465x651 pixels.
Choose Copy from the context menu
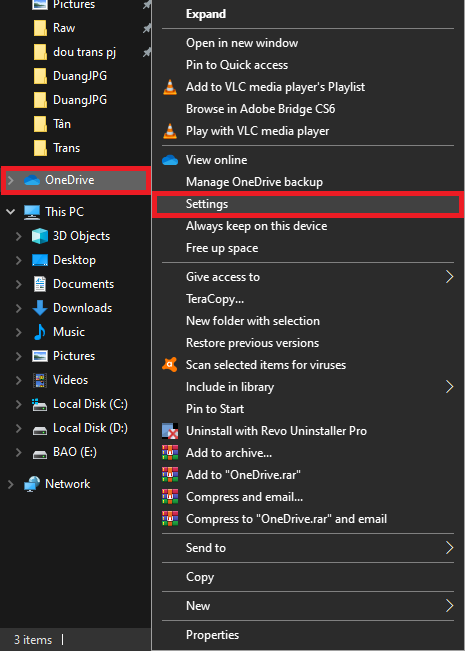[x=308, y=577]
